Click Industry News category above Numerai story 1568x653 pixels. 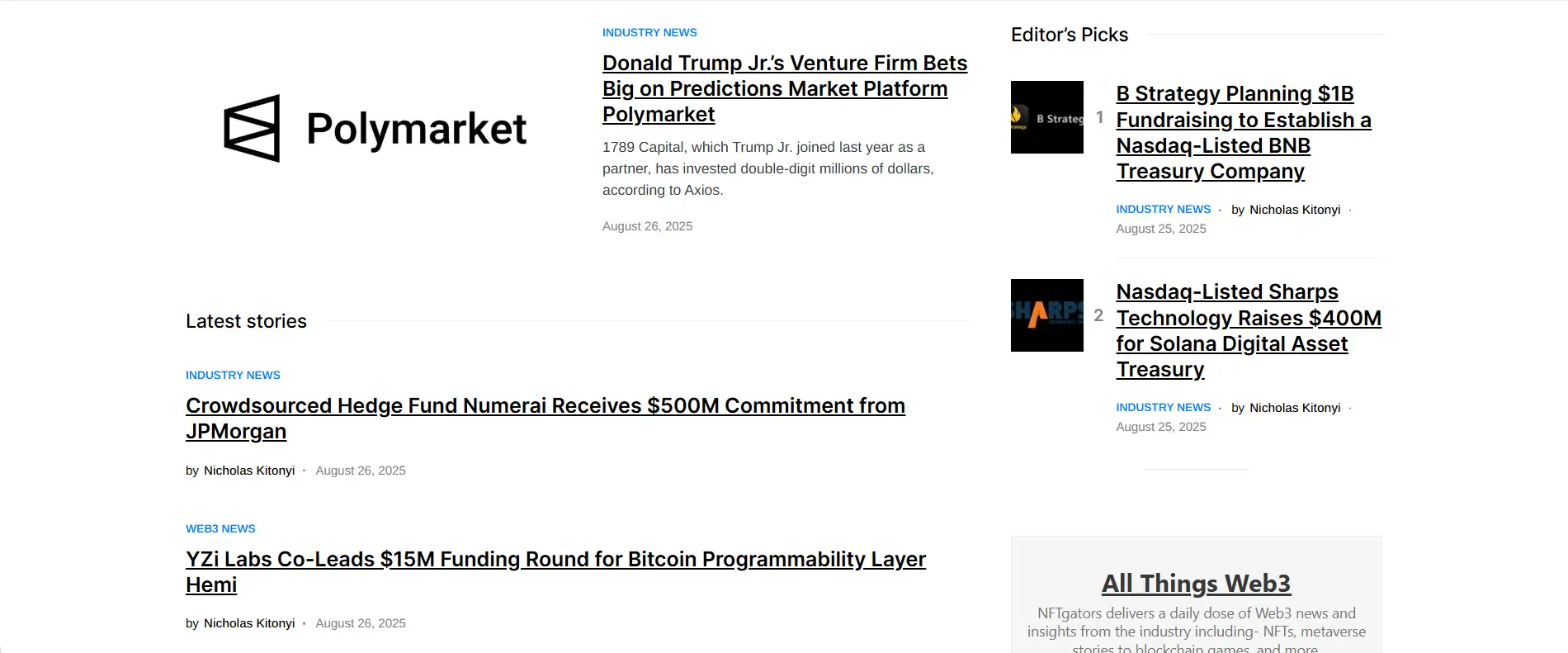click(233, 376)
